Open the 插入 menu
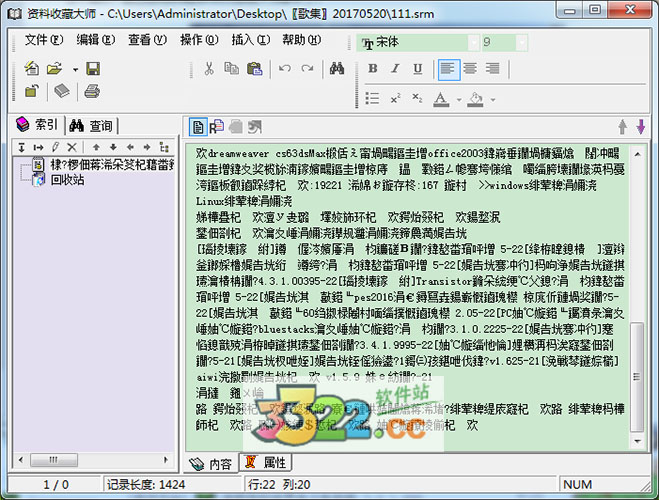The image size is (659, 500). click(x=251, y=40)
